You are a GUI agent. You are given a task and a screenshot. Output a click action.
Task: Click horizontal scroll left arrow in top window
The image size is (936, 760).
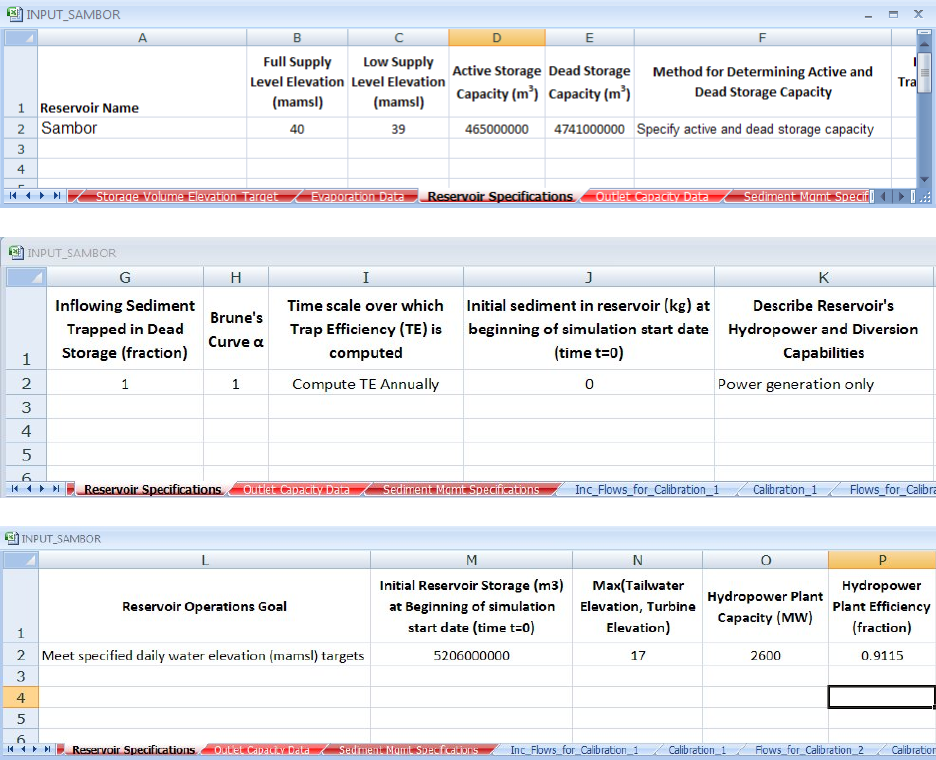click(x=883, y=196)
